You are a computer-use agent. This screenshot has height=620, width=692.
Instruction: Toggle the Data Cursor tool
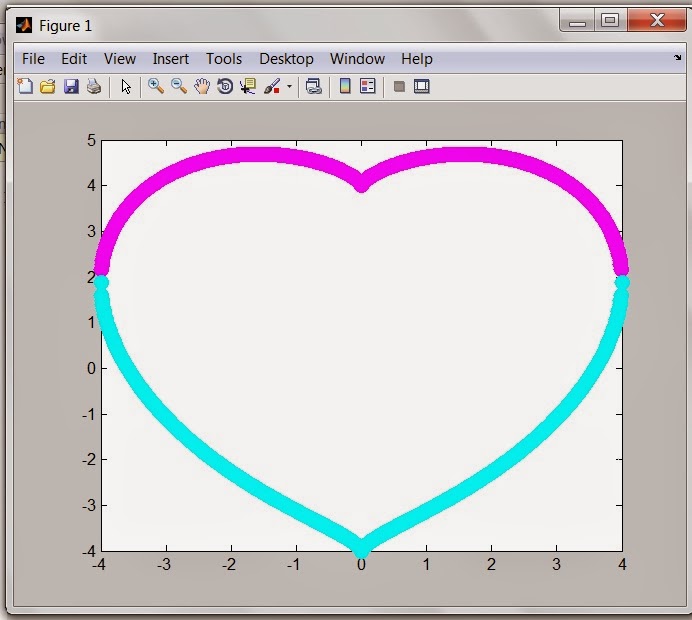point(248,87)
